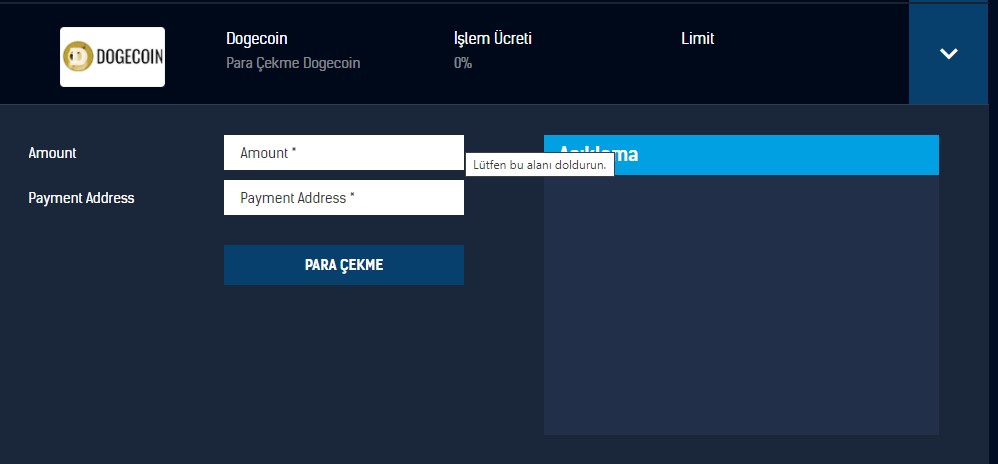Click the 0% transaction fee value
The height and width of the screenshot is (464, 998).
pyautogui.click(x=463, y=63)
